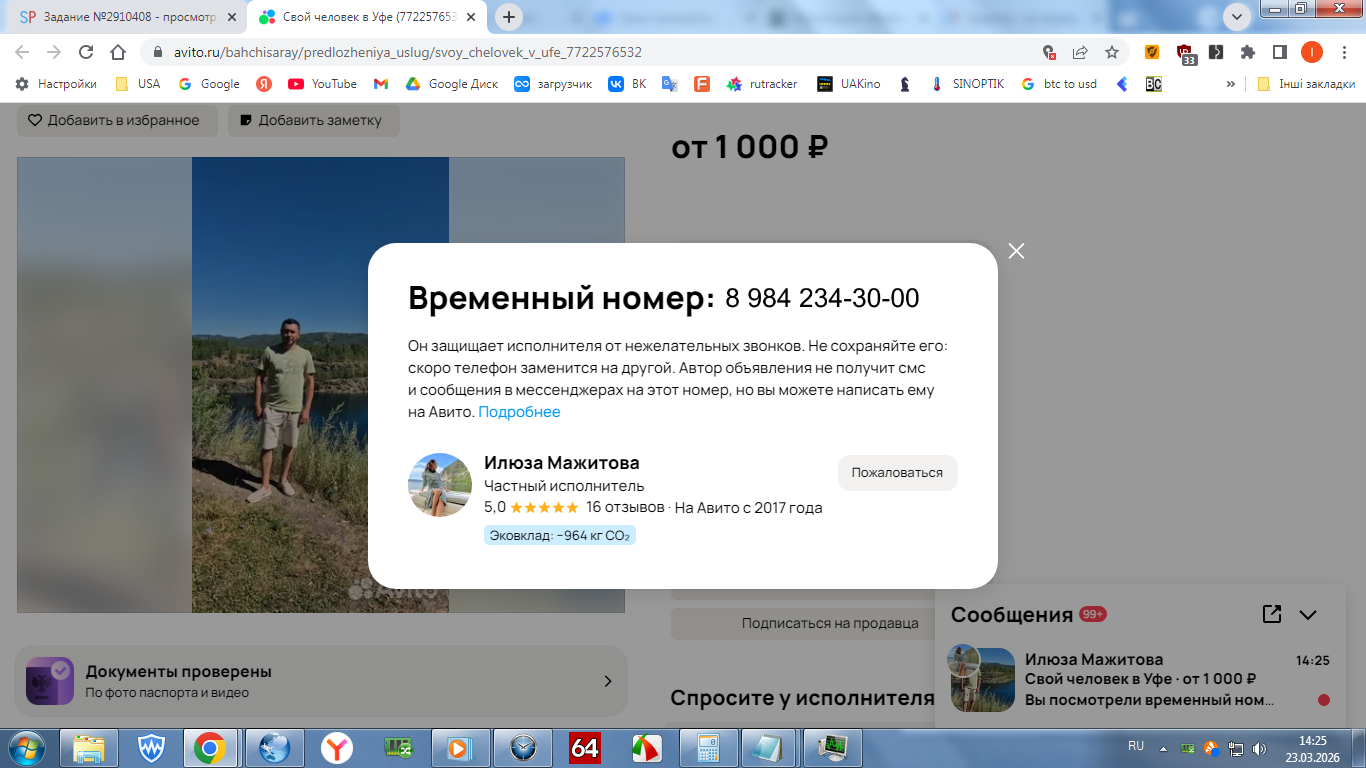Viewport: 1366px width, 768px height.
Task: Click the Подробнее link
Action: [519, 412]
